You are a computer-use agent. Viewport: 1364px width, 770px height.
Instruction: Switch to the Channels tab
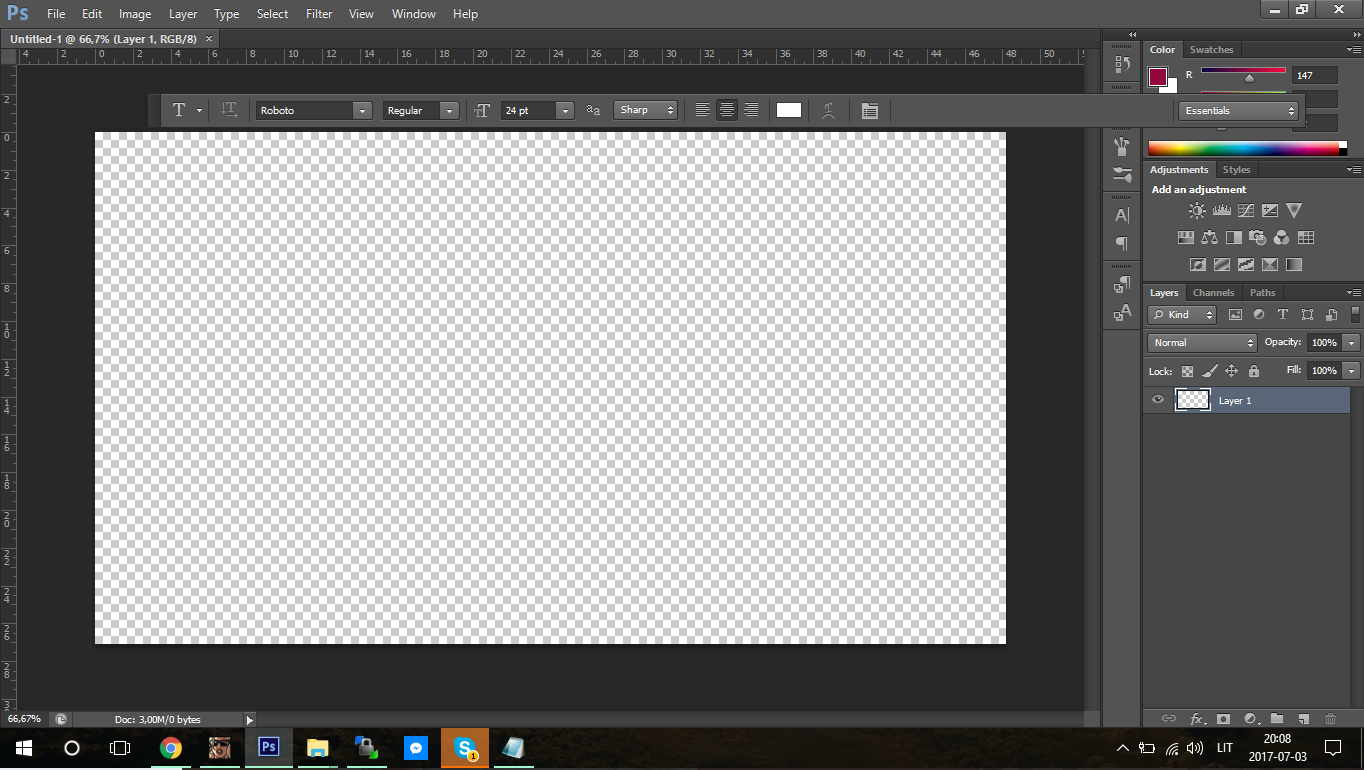coord(1213,293)
